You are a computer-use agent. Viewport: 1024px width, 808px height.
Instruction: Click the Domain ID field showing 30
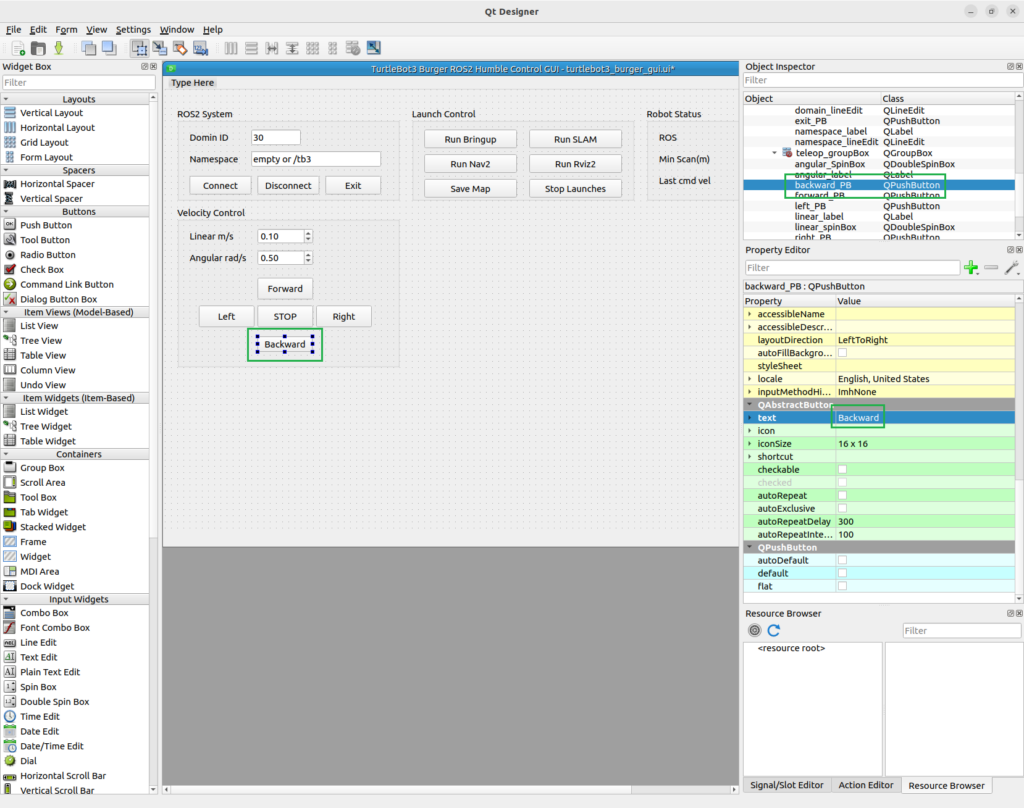[276, 138]
